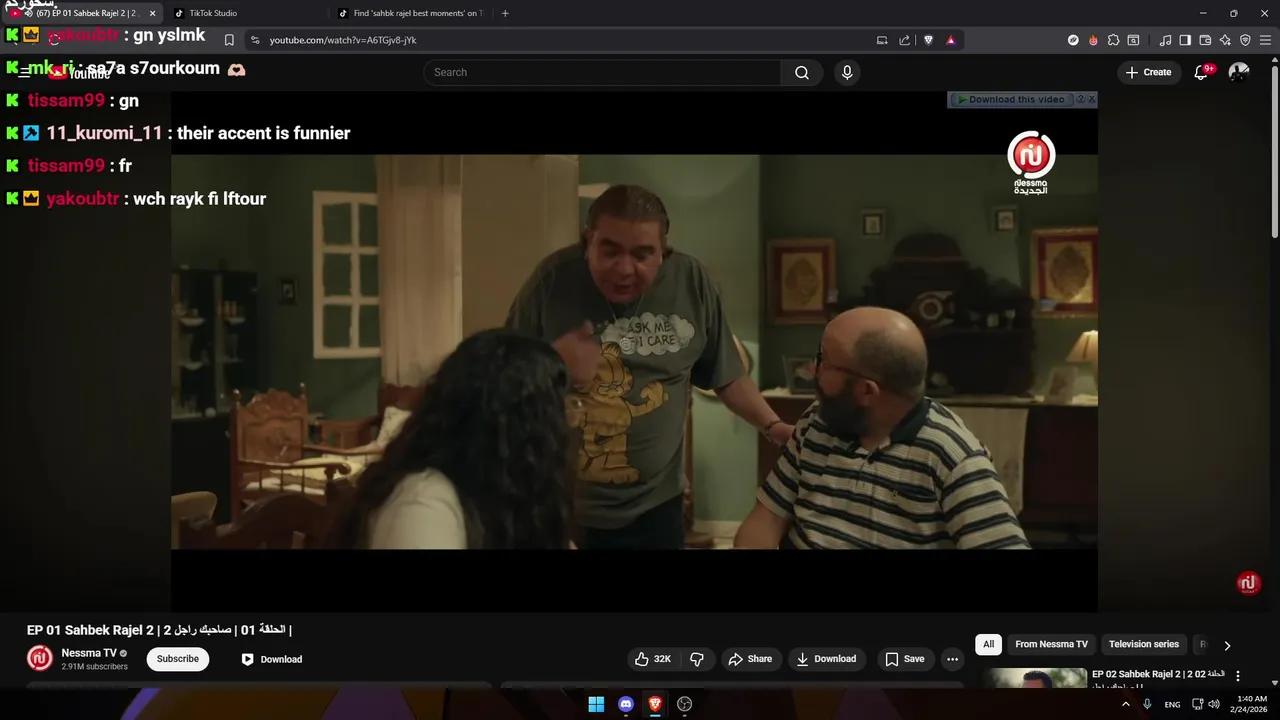Viewport: 1280px width, 720px height.
Task: Toggle the browser sidebar panel icon
Action: (1185, 40)
